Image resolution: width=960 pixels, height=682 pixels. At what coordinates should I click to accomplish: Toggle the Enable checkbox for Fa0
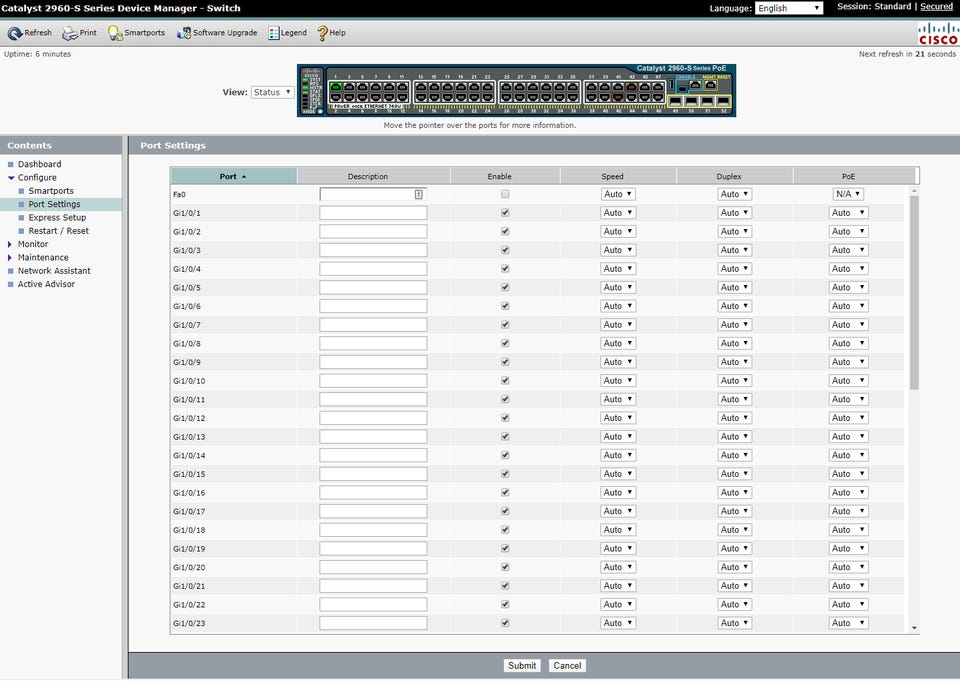pyautogui.click(x=505, y=194)
